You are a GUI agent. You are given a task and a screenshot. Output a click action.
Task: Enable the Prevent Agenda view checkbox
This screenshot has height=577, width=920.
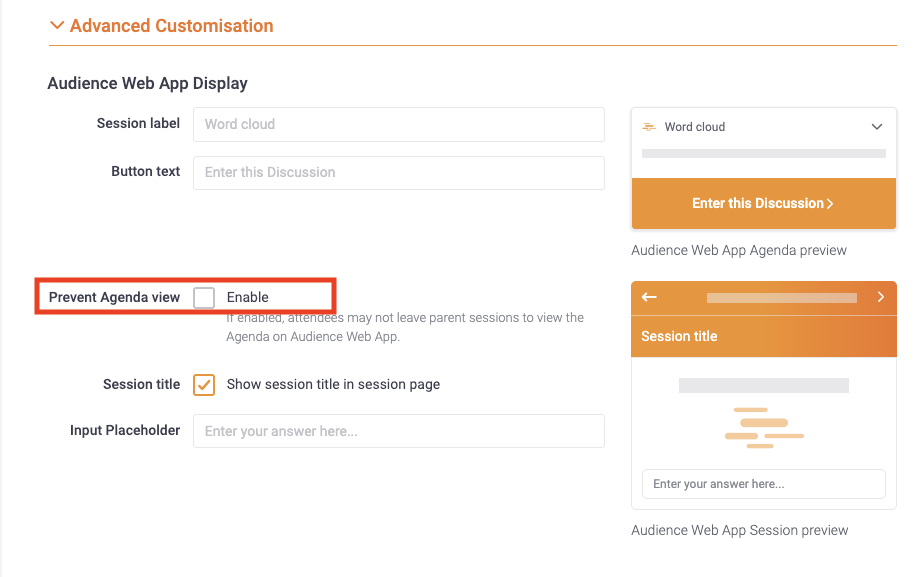point(204,298)
